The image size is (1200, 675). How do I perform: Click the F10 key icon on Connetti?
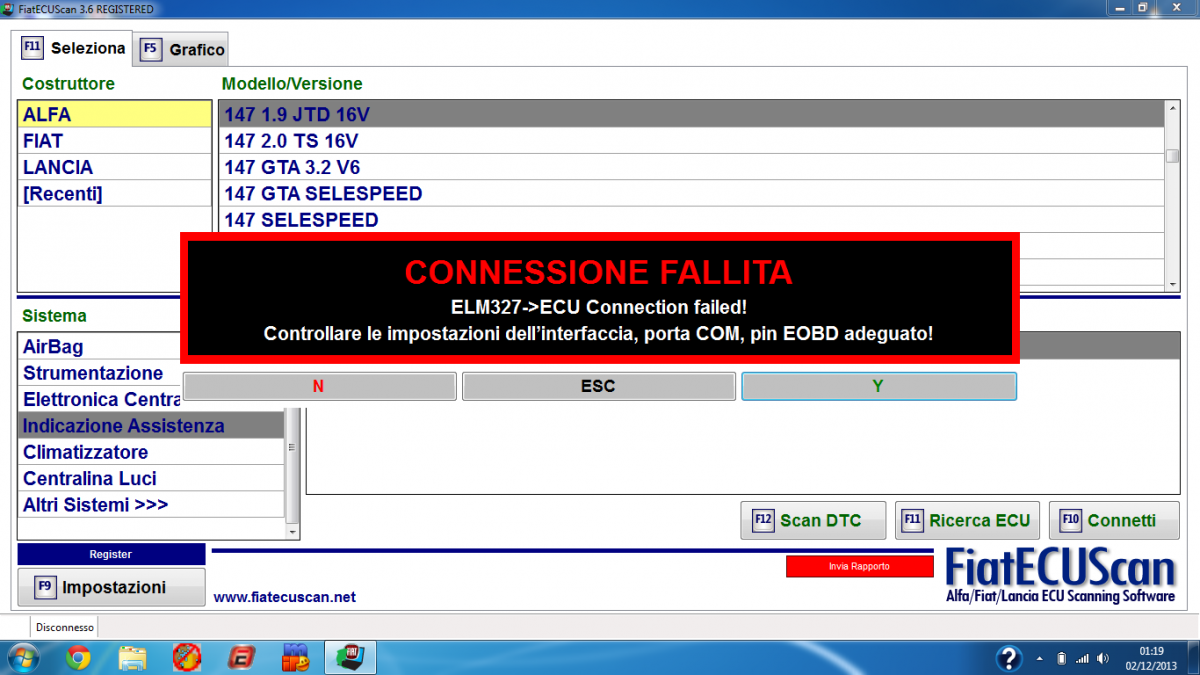1071,520
